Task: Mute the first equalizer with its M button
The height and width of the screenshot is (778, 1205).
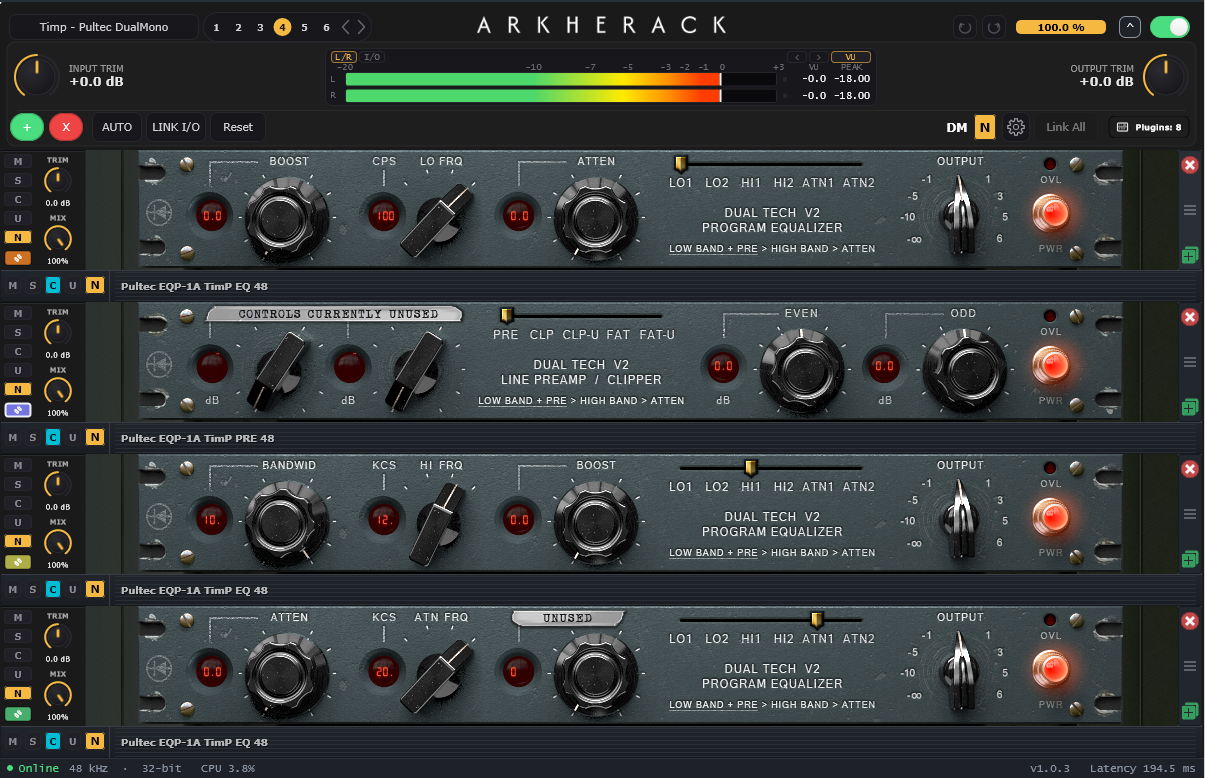Action: click(x=17, y=161)
